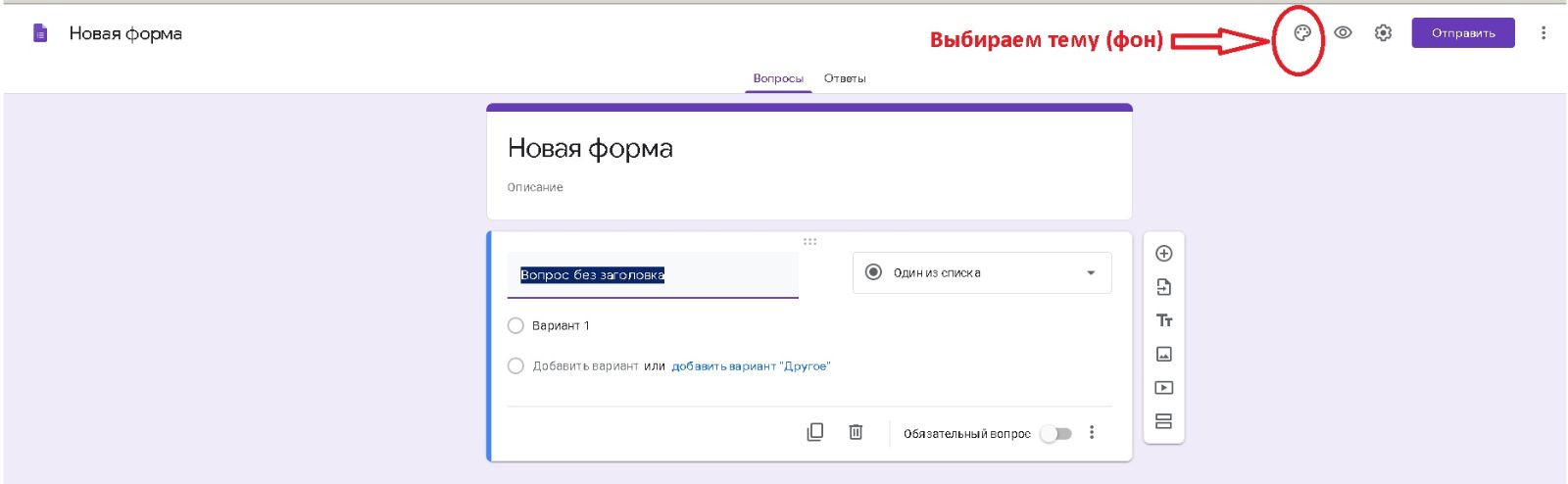Import questions from the side toolbar
1568x484 pixels.
1164,287
